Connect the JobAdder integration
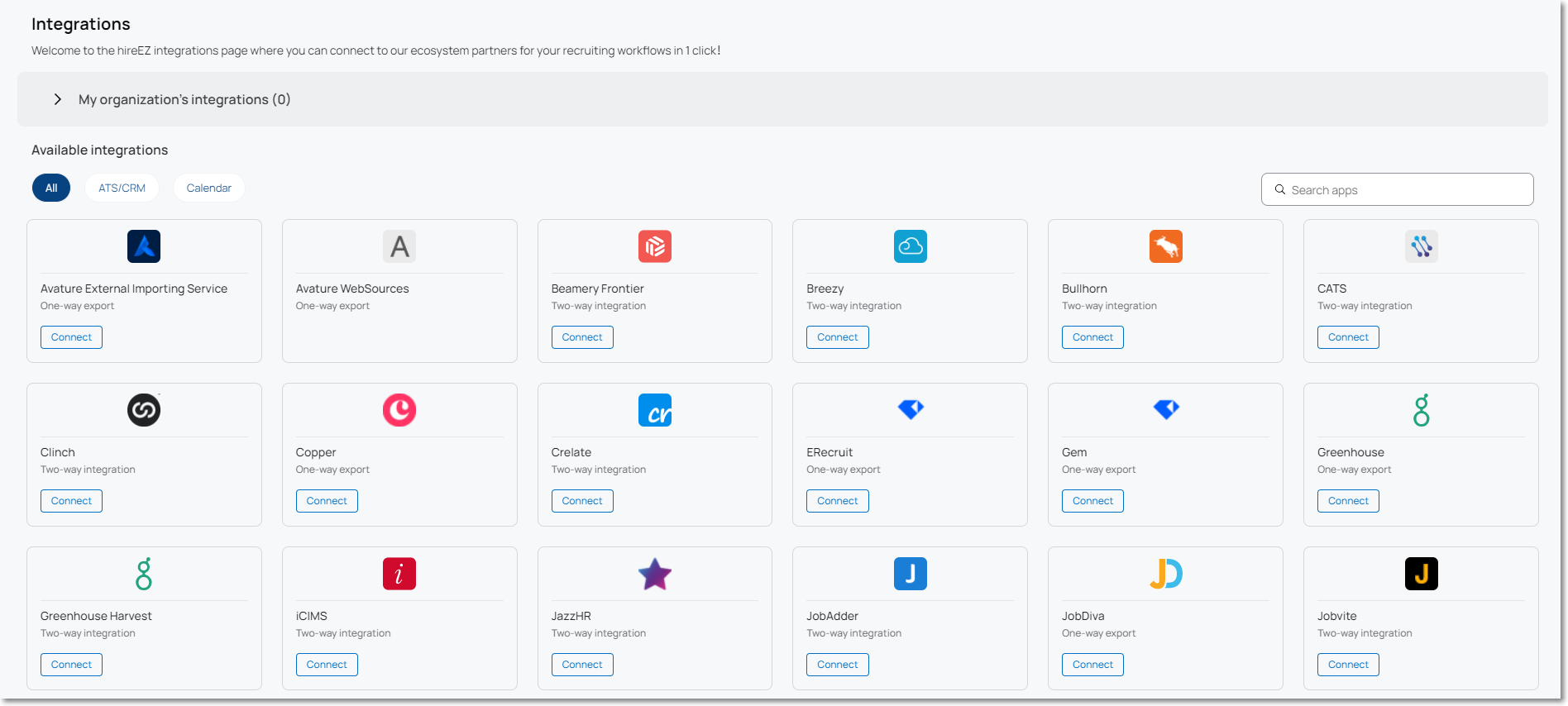 click(838, 665)
